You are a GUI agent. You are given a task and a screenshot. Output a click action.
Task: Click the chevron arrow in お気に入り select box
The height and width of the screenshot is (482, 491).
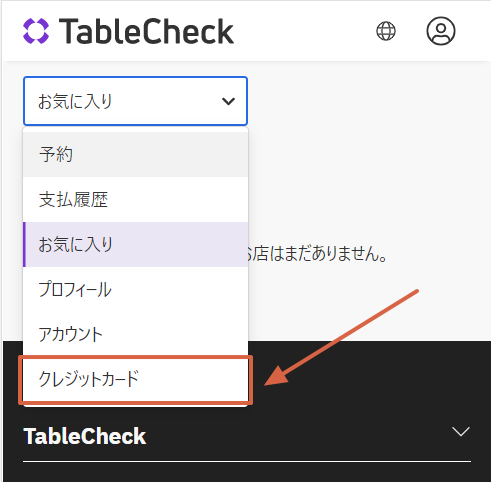(x=228, y=101)
